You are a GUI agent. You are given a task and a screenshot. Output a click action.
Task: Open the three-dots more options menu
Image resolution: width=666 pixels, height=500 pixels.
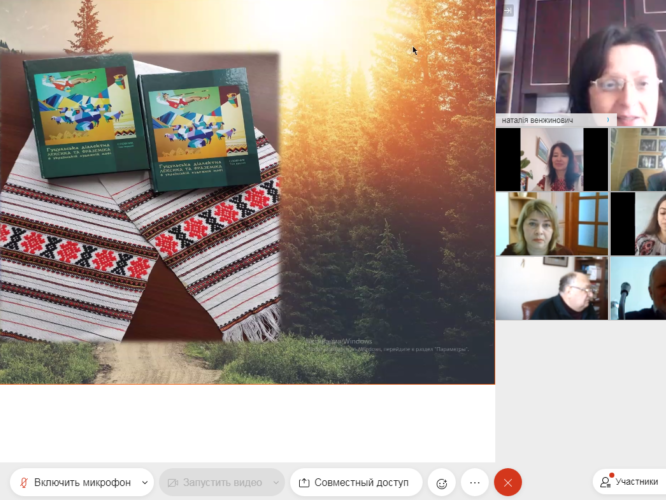475,482
